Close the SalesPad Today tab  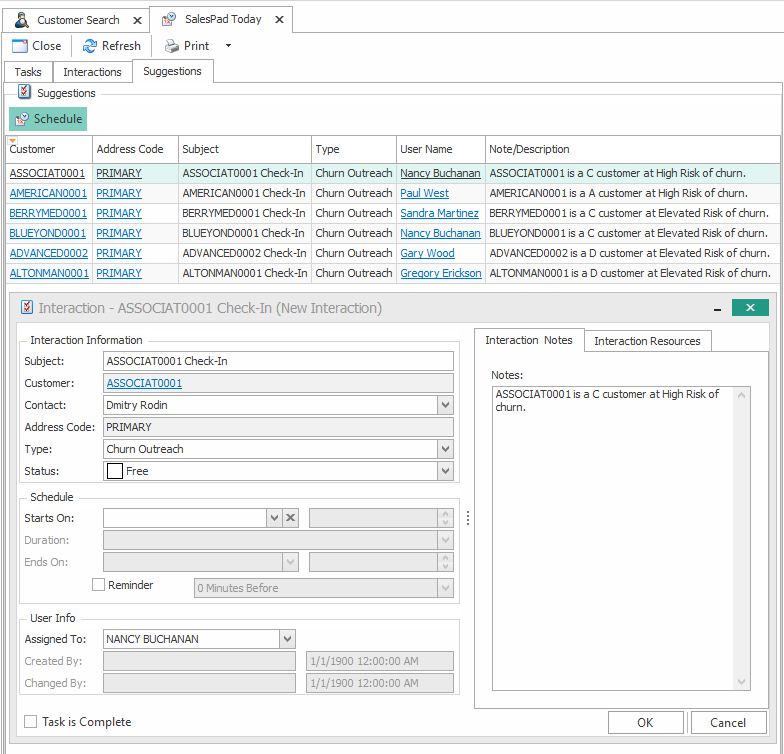[279, 20]
